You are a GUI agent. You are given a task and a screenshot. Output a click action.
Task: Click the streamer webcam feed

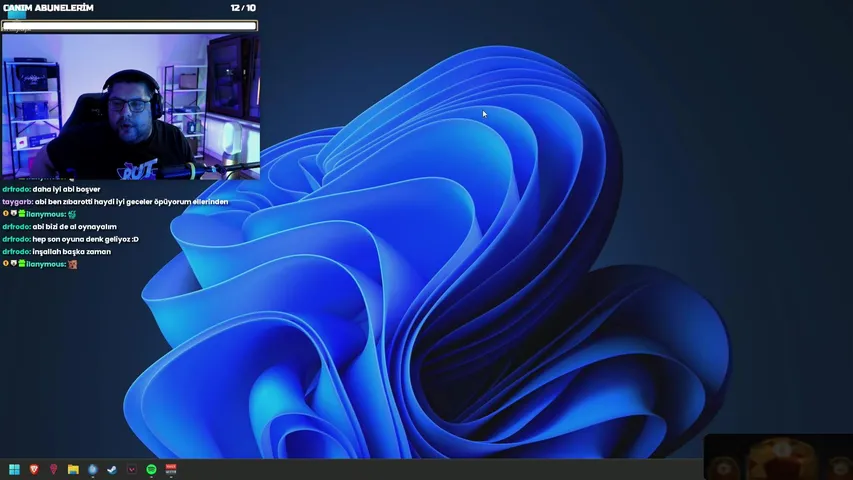pyautogui.click(x=131, y=107)
